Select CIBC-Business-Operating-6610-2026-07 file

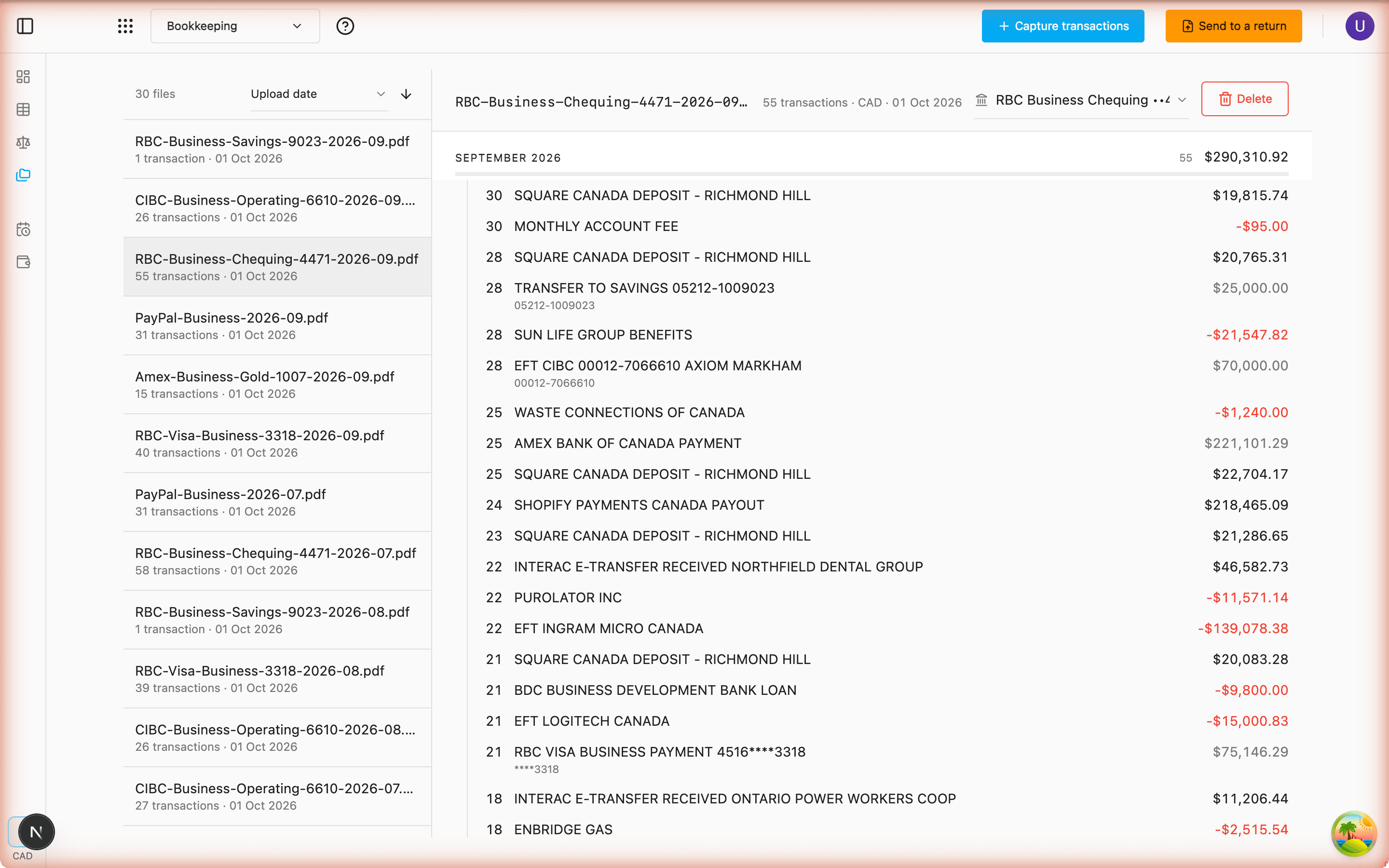coord(277,796)
